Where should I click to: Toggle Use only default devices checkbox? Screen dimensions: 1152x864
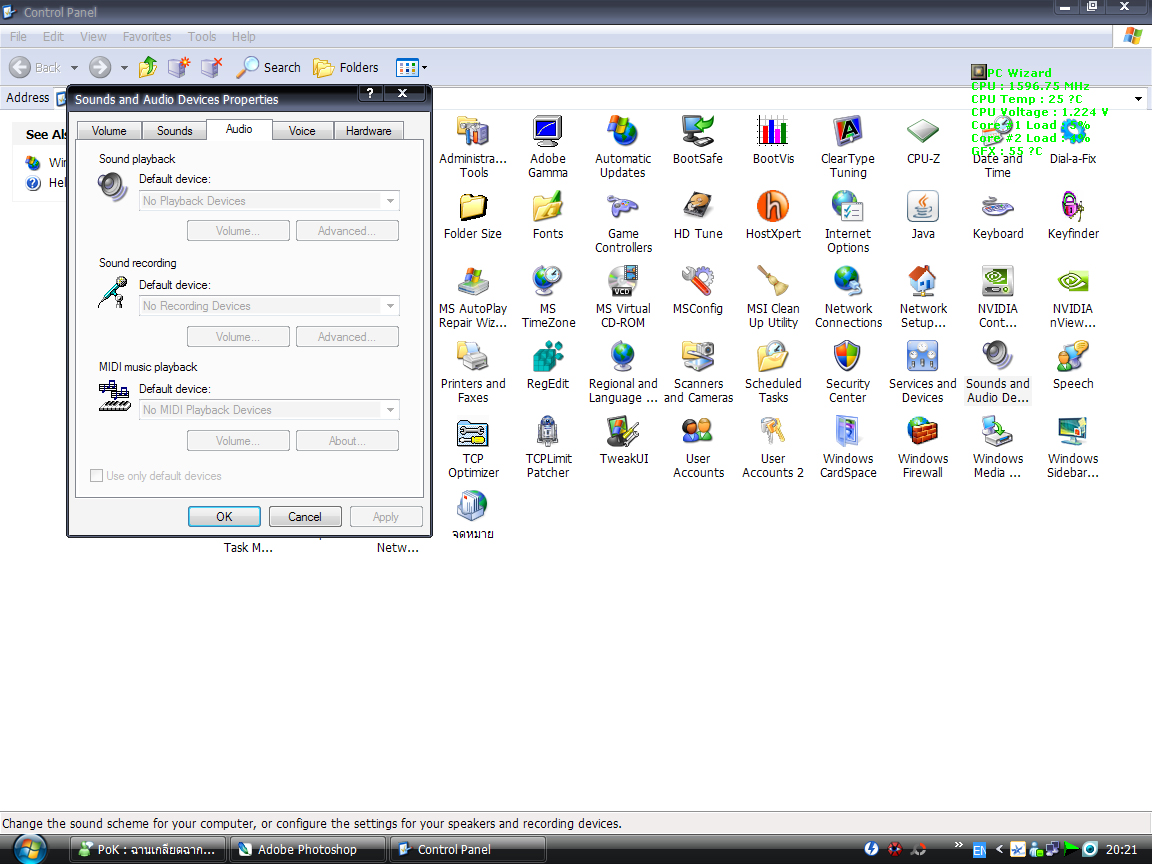point(96,475)
